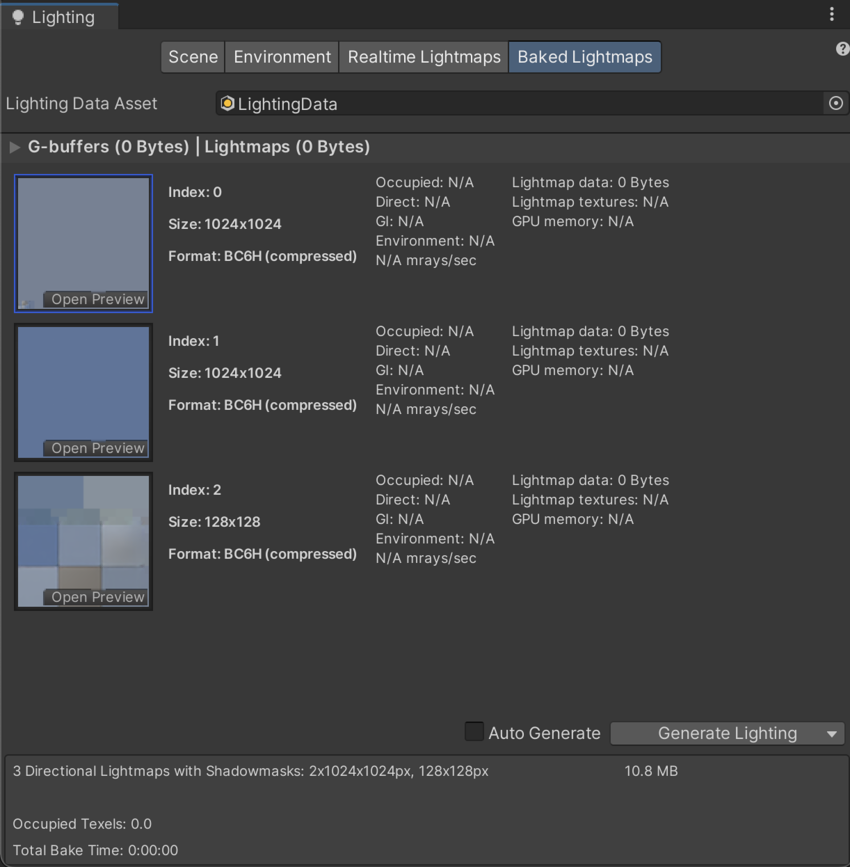Click the LightingData asset field

click(x=520, y=104)
